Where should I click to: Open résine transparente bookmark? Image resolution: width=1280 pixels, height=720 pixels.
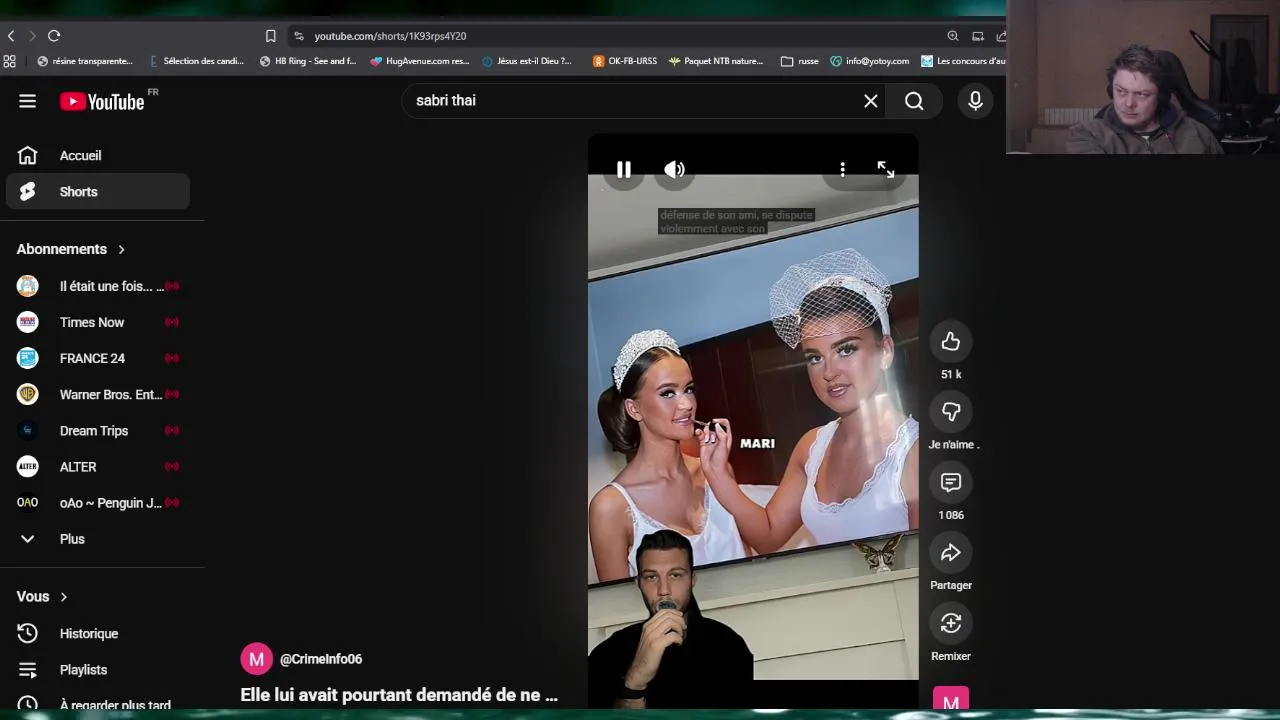[x=85, y=61]
